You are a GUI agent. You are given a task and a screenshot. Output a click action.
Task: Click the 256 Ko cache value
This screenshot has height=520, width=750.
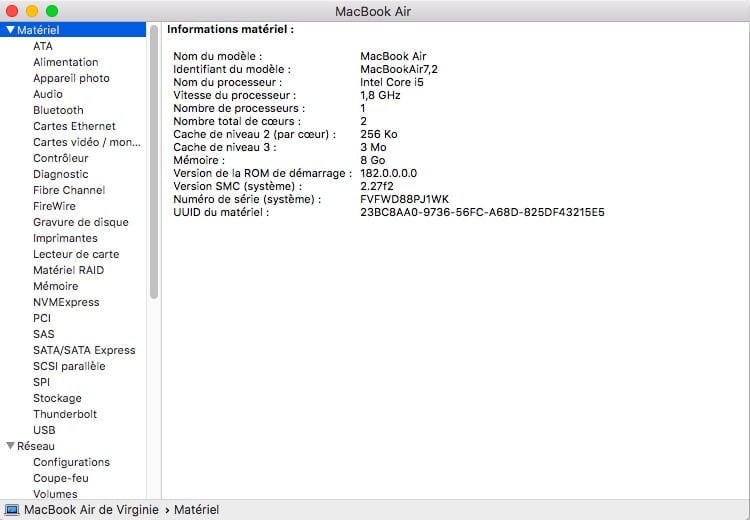(x=379, y=134)
